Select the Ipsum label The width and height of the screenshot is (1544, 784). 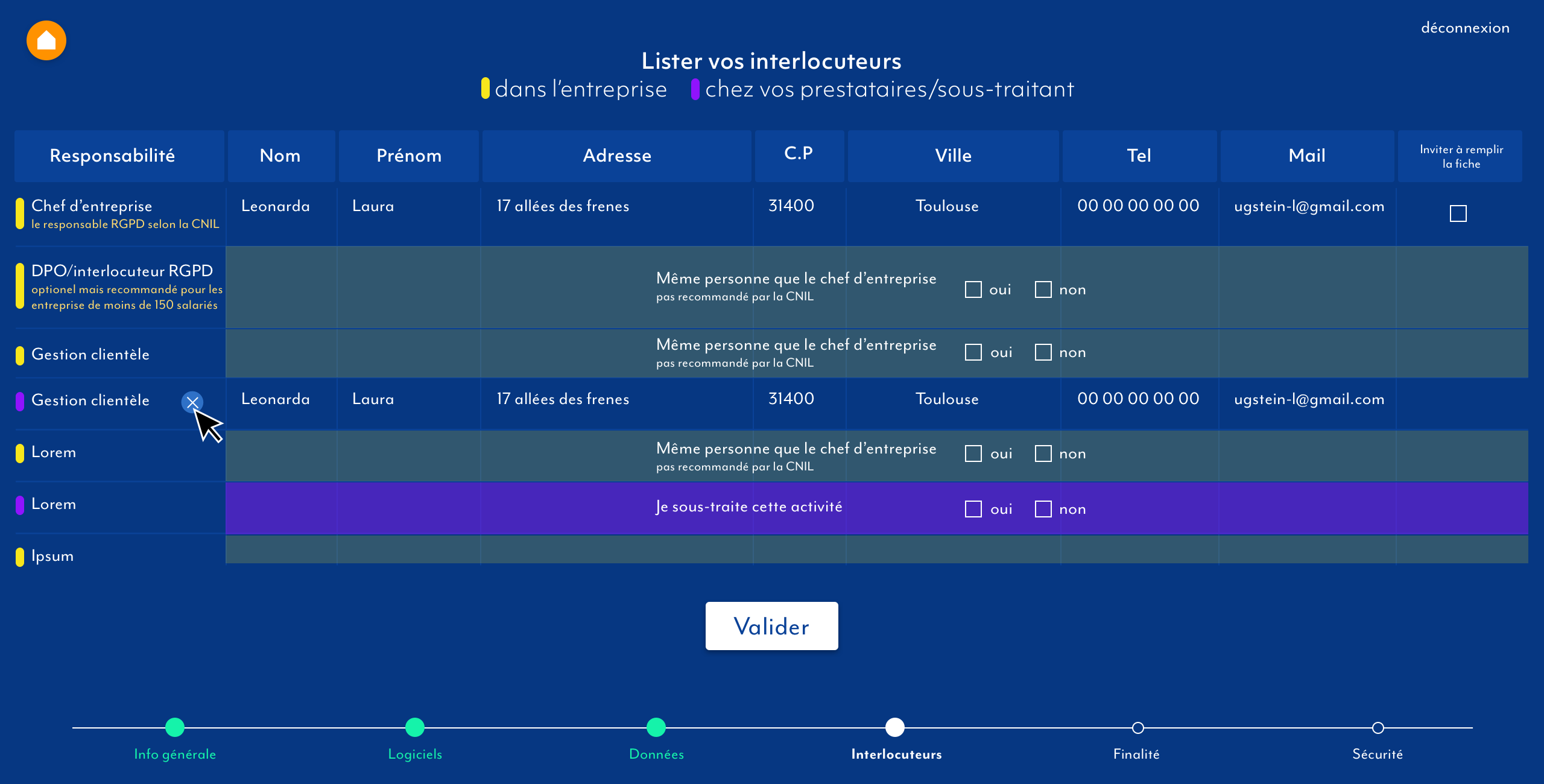click(x=52, y=556)
